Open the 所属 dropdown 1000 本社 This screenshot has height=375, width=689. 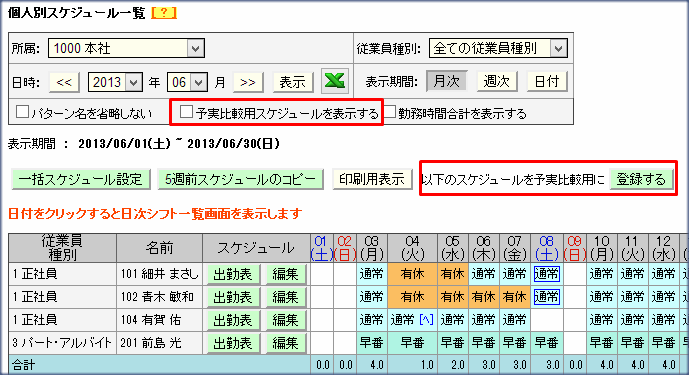click(x=126, y=48)
